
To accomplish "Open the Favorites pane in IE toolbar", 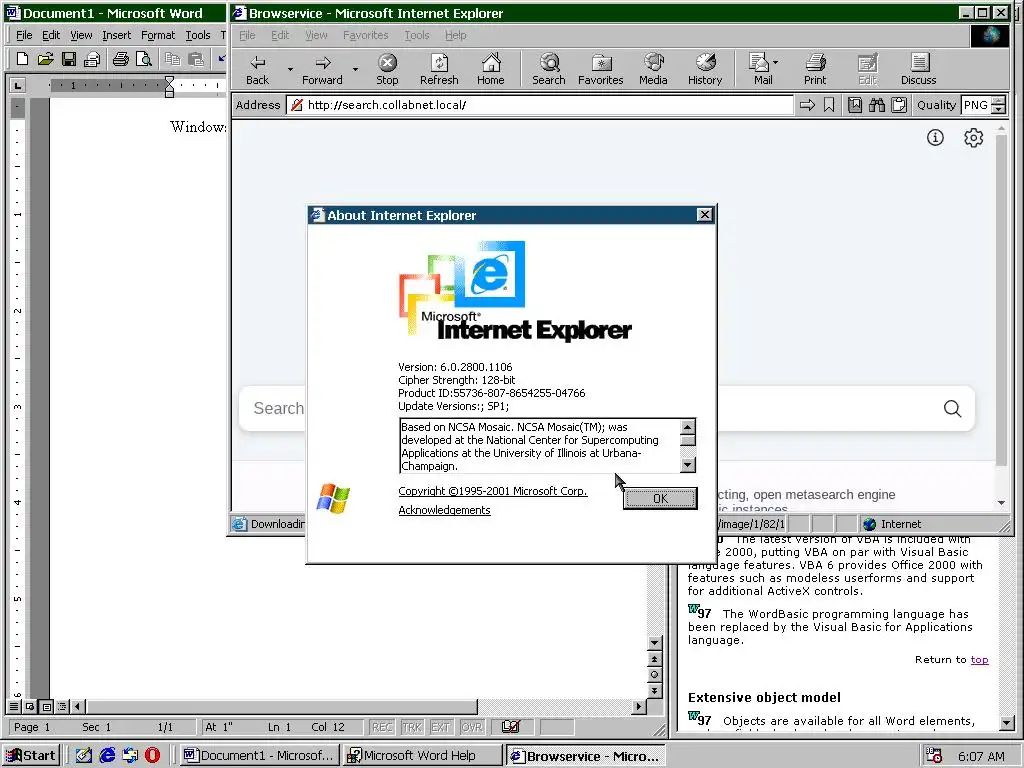I will (601, 70).
